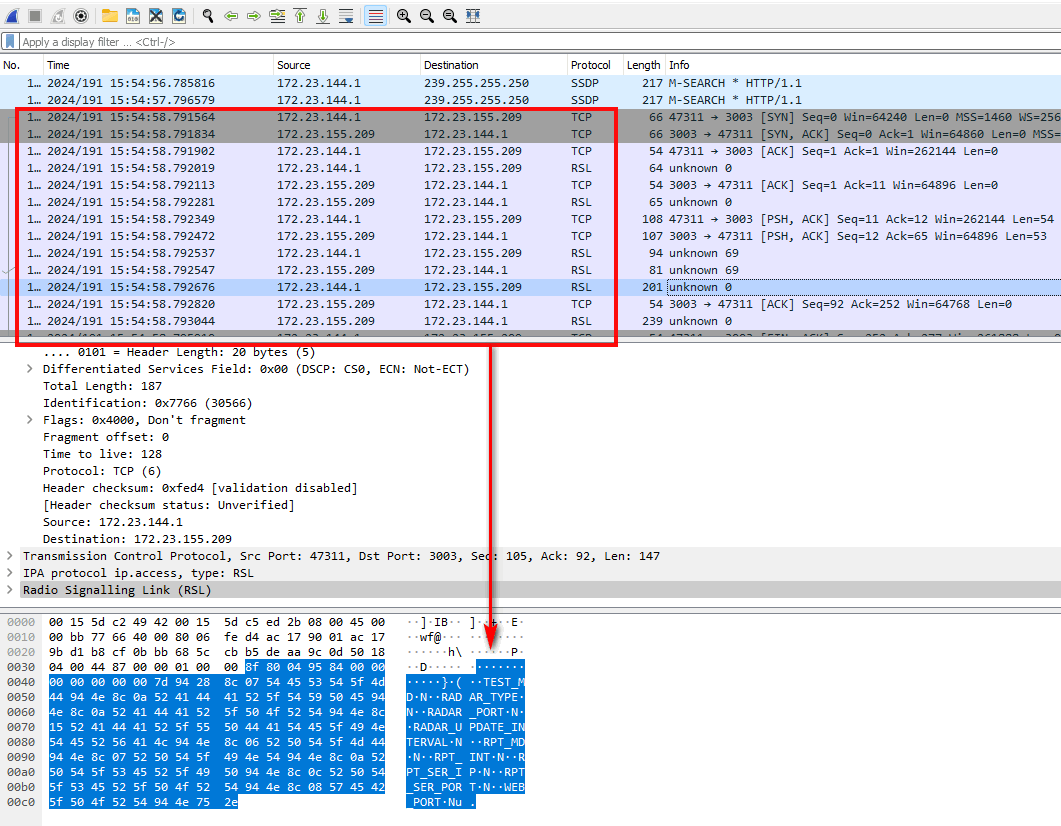Select the SYN, ACK packet at 15:54:58.791834

pos(530,134)
